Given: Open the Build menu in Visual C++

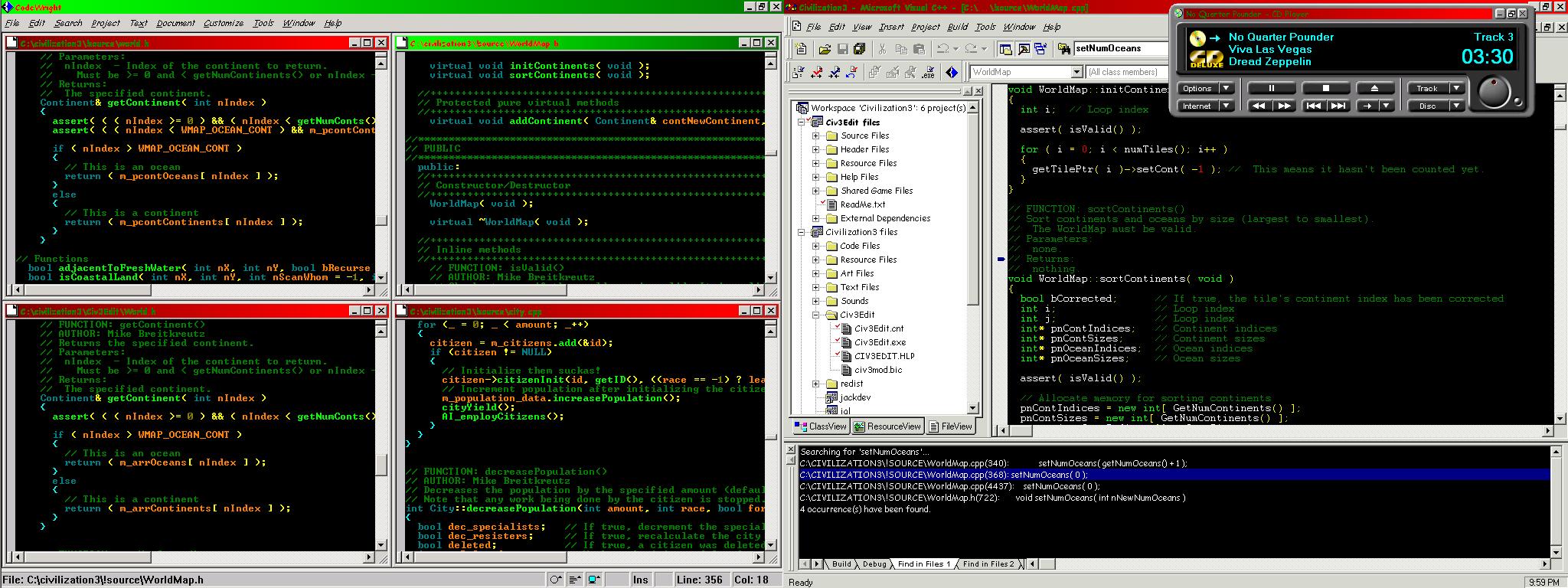Looking at the screenshot, I should coord(957,27).
